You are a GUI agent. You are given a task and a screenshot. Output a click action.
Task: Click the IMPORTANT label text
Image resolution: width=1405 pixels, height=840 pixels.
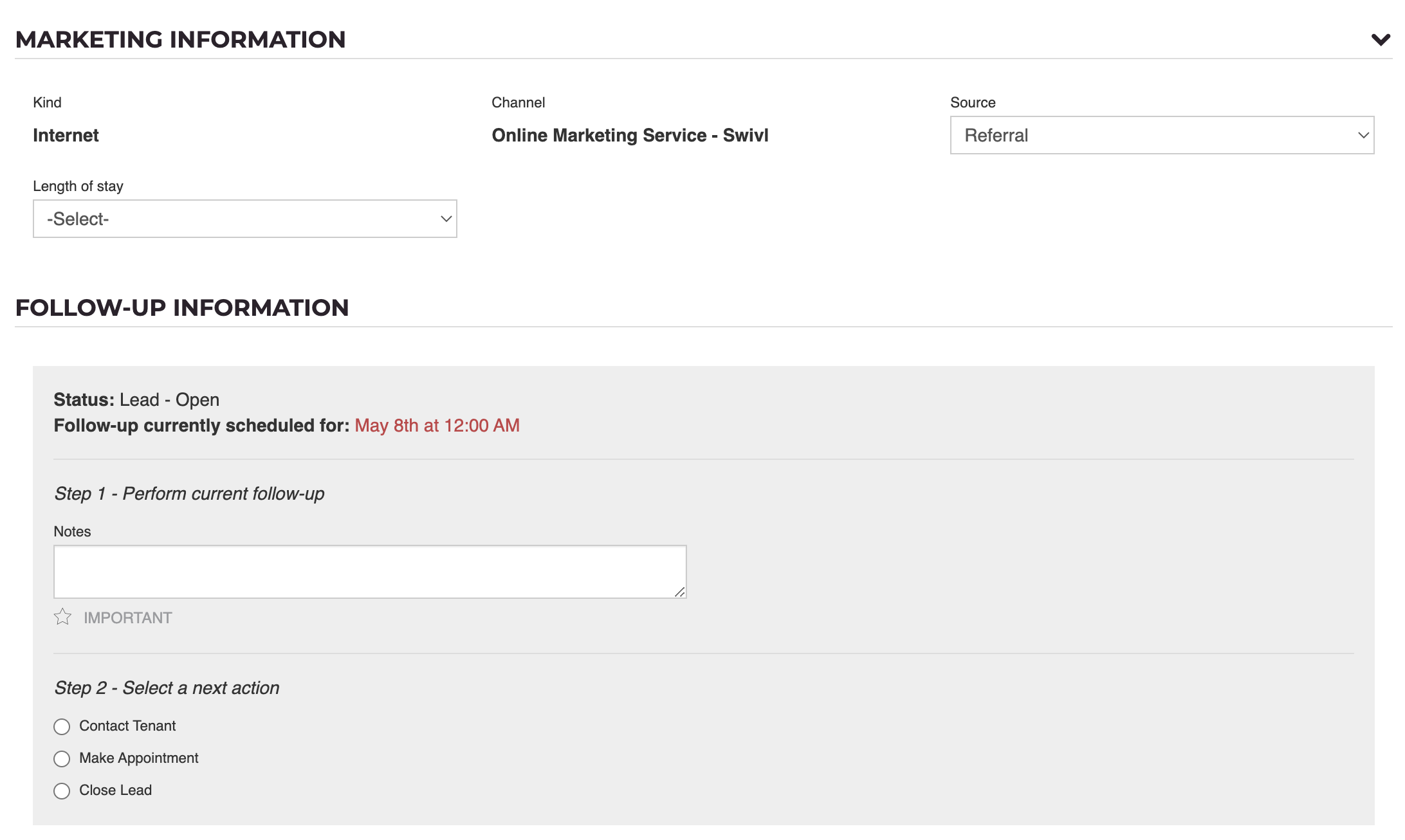click(127, 617)
